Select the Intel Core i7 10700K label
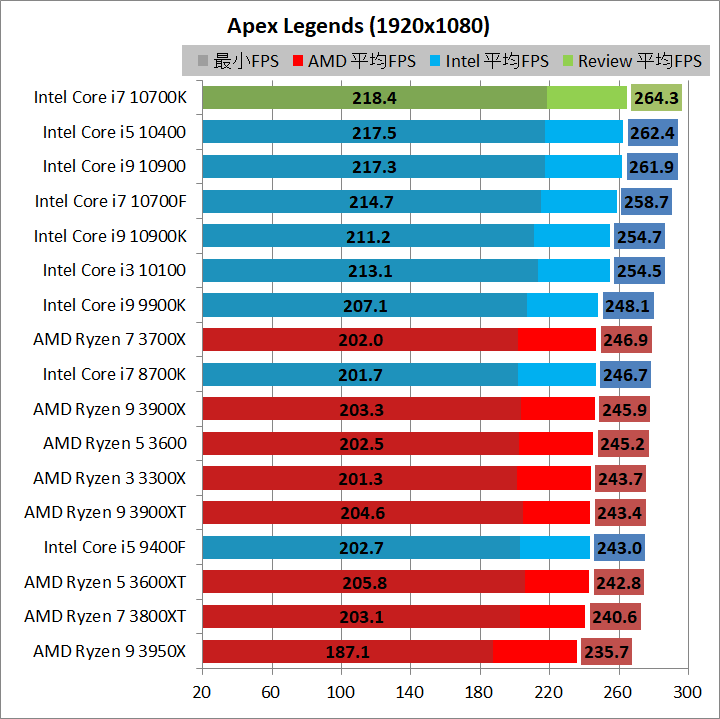Screen dimensions: 720x719 point(110,97)
